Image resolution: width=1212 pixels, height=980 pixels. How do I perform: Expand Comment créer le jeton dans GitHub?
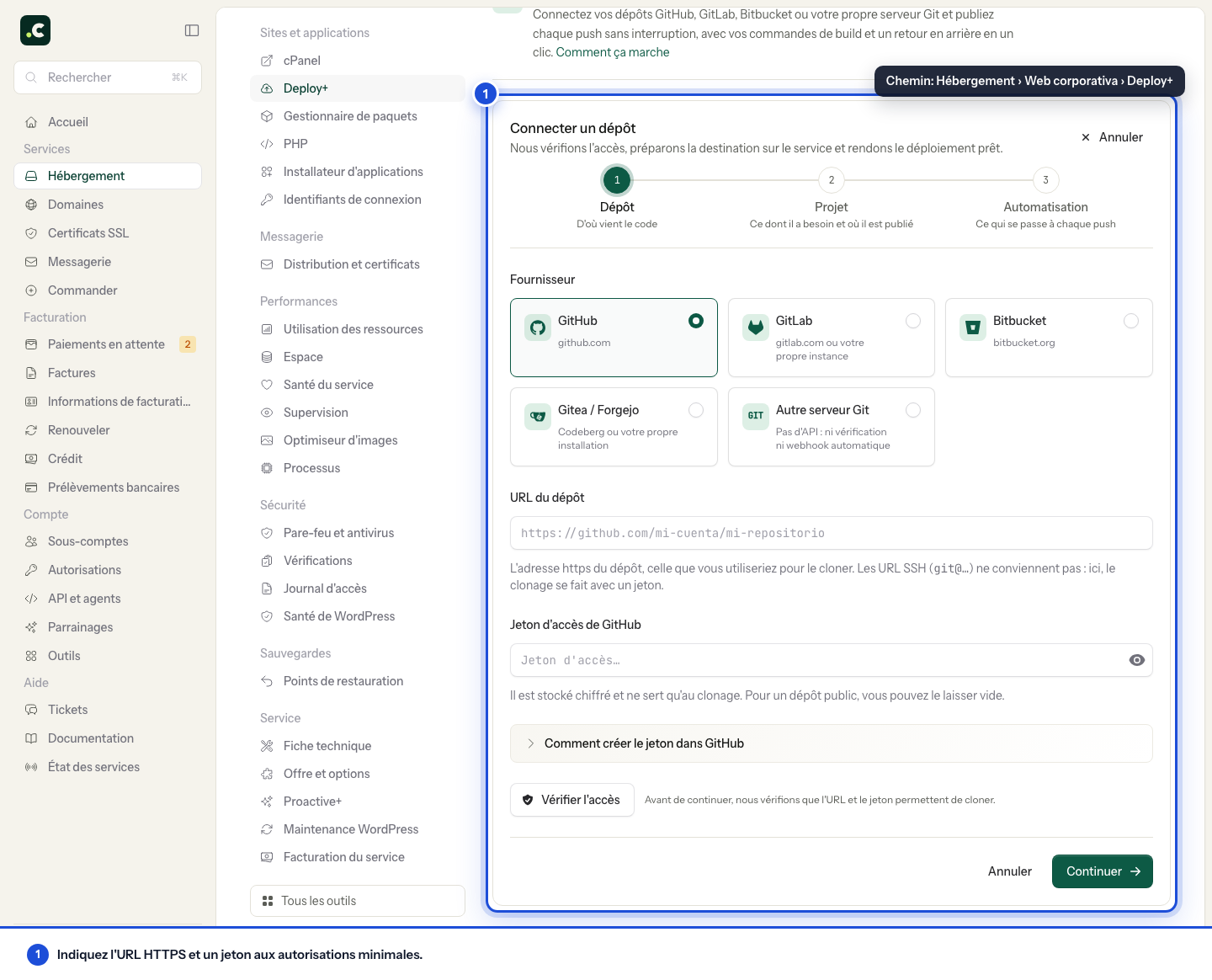832,743
